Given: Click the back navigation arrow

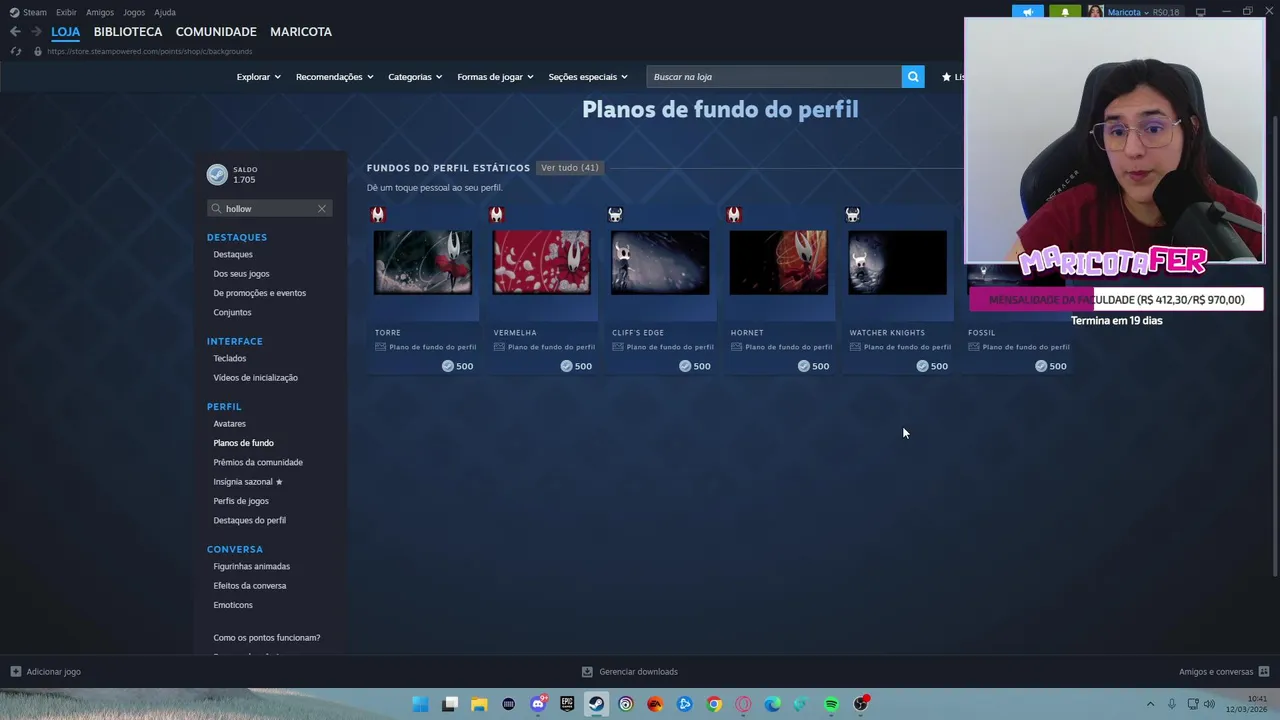Looking at the screenshot, I should [15, 32].
